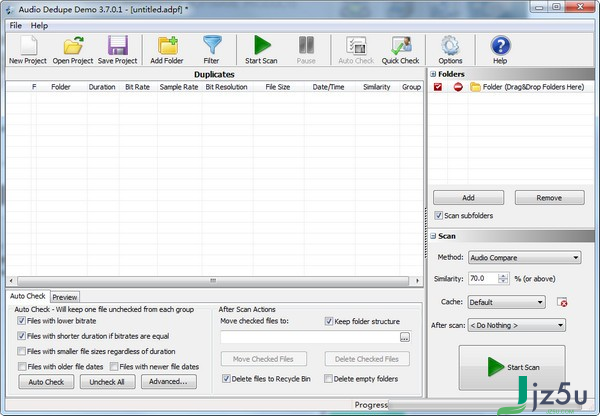
Task: Click the Add folder button
Action: 468,198
